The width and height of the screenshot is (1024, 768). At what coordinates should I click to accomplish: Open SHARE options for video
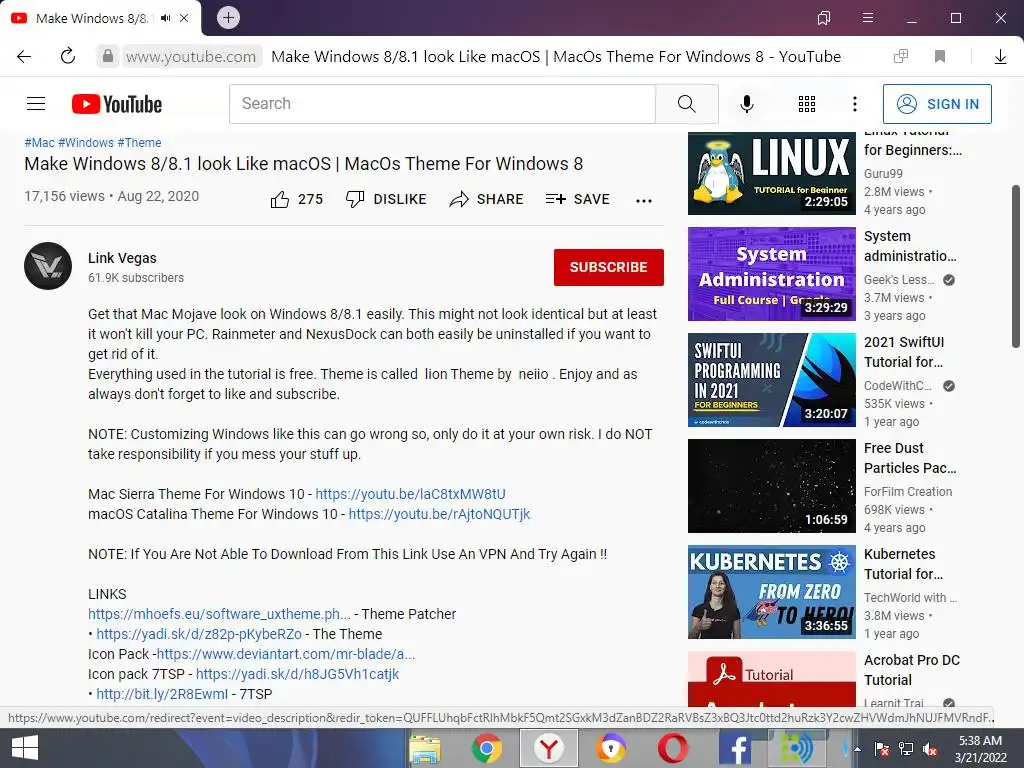(487, 199)
